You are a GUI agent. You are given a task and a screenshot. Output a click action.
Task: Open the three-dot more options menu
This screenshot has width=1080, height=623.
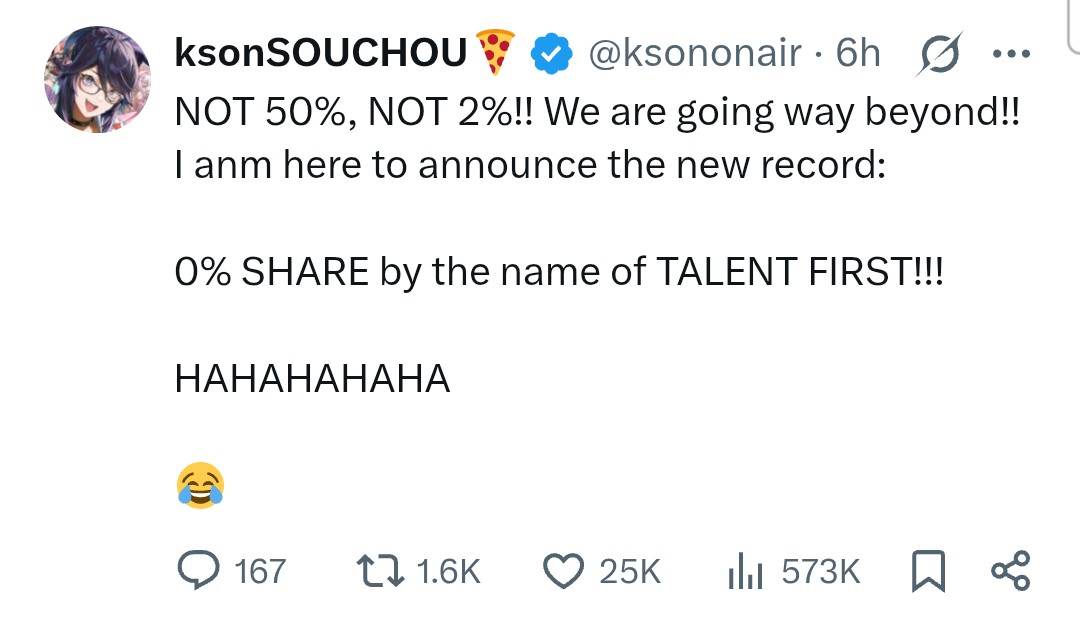click(1011, 54)
